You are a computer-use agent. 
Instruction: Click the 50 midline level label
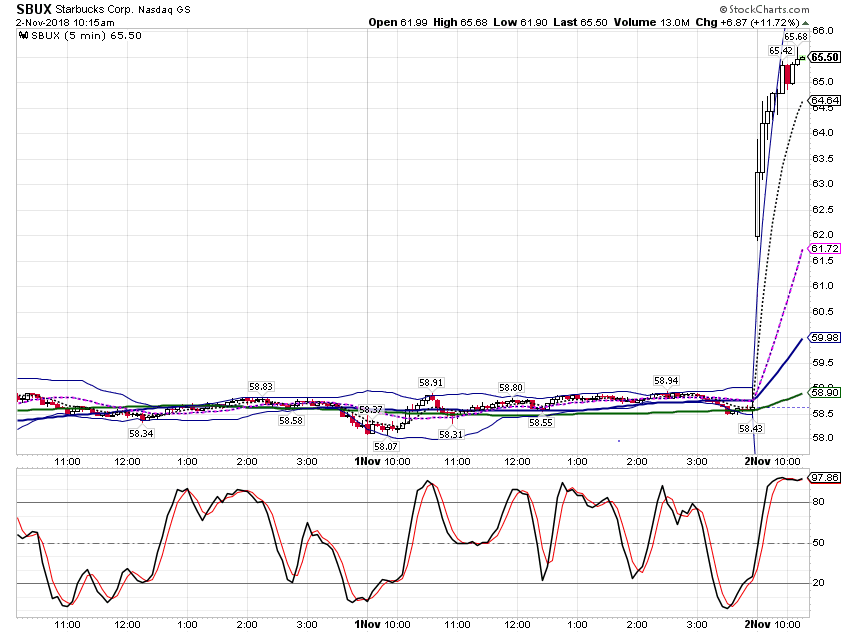coord(819,542)
